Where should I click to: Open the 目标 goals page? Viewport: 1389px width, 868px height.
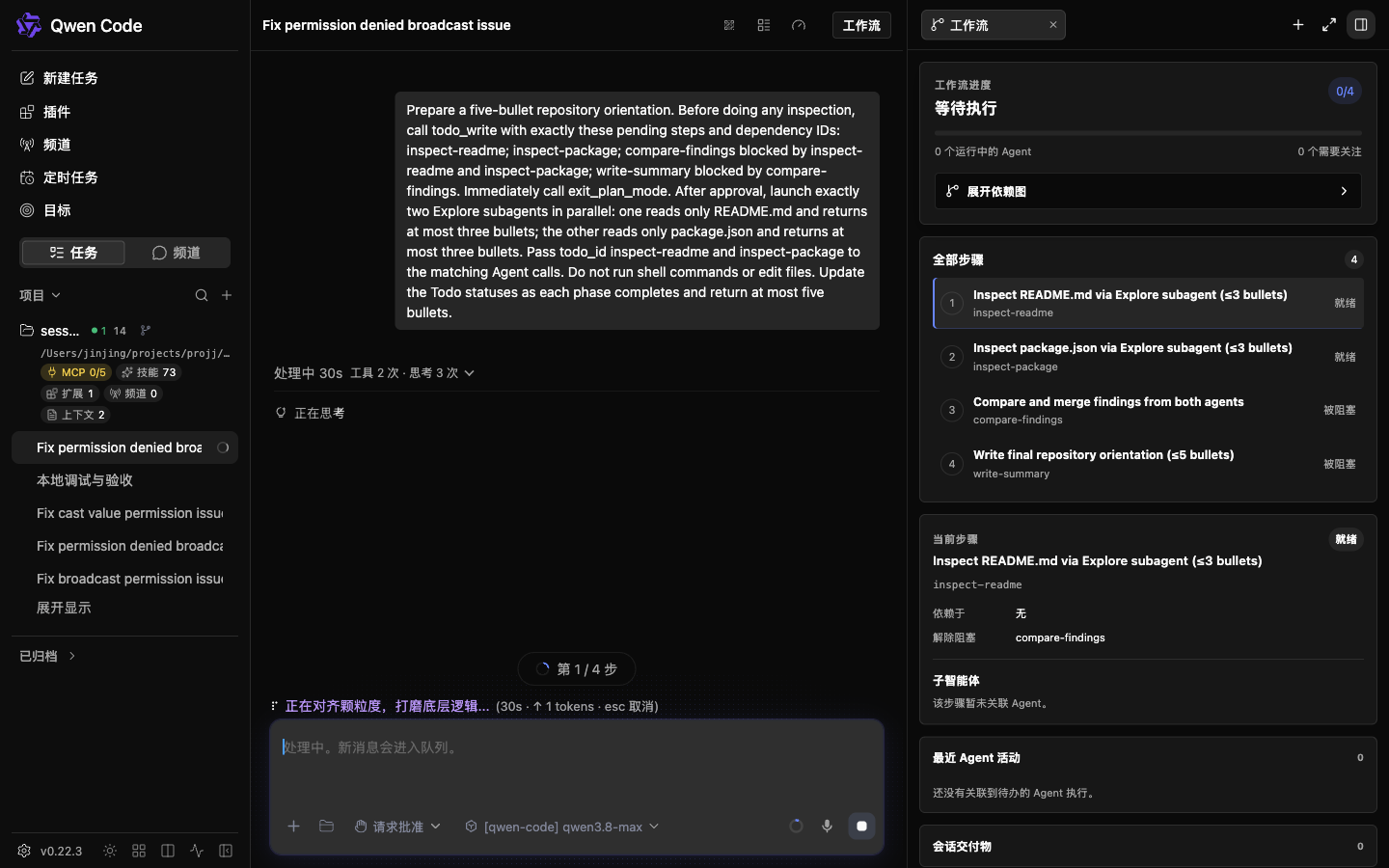(x=46, y=210)
